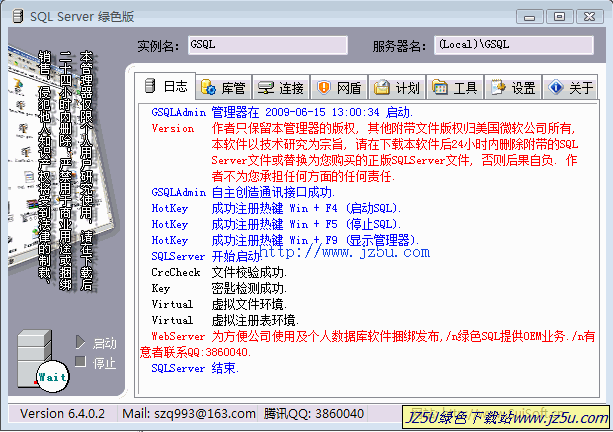Open the 日志 log tab
Viewport: 613px width, 432px height.
pyautogui.click(x=165, y=86)
